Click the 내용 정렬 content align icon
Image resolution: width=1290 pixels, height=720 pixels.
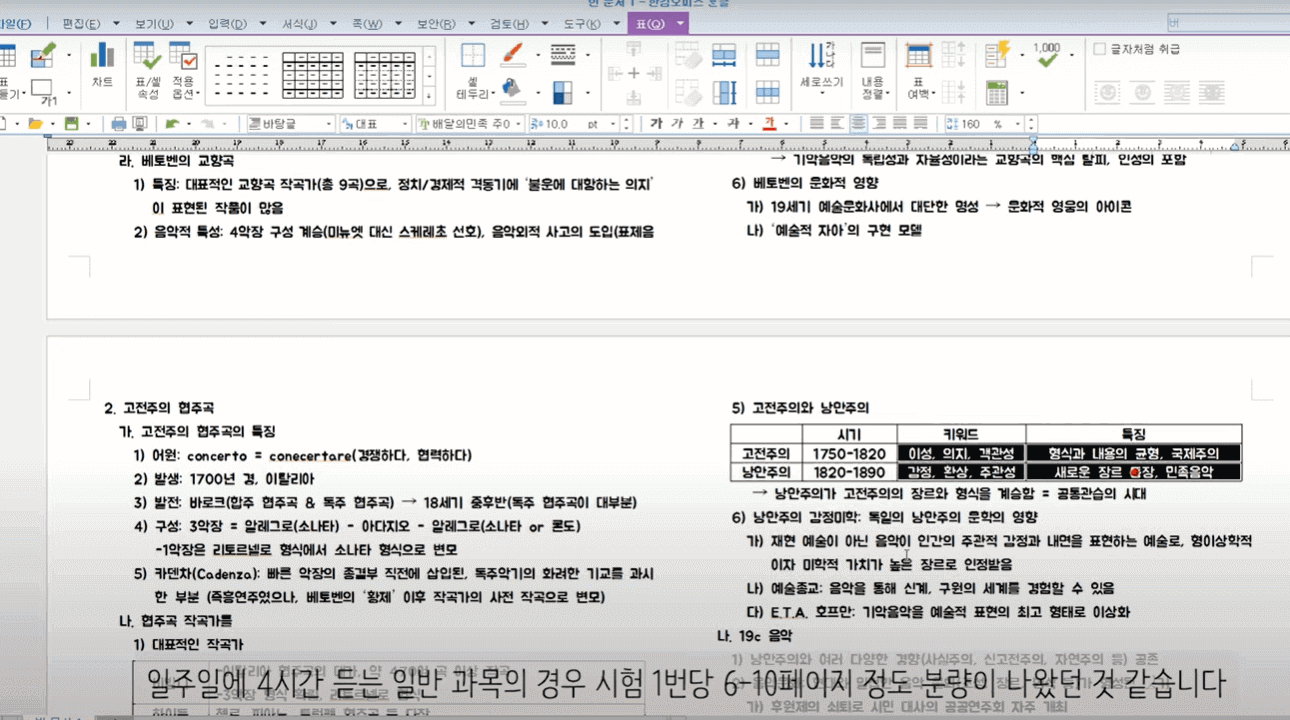873,70
